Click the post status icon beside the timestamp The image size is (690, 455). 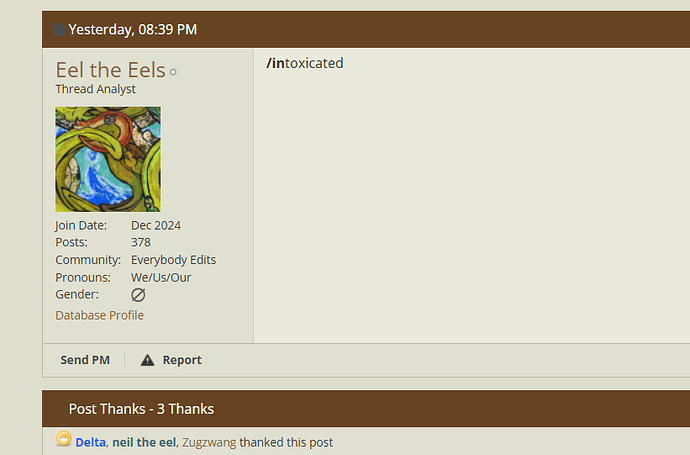pyautogui.click(x=60, y=29)
